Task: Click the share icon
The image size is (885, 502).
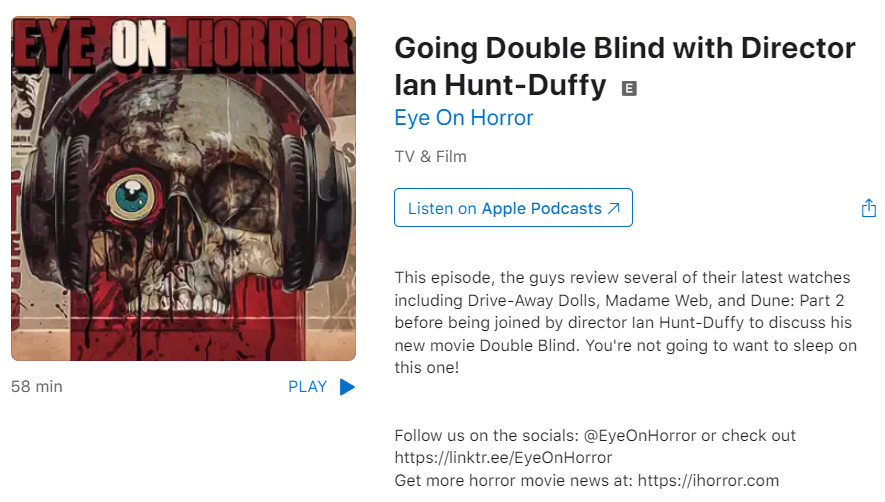Action: pos(869,208)
